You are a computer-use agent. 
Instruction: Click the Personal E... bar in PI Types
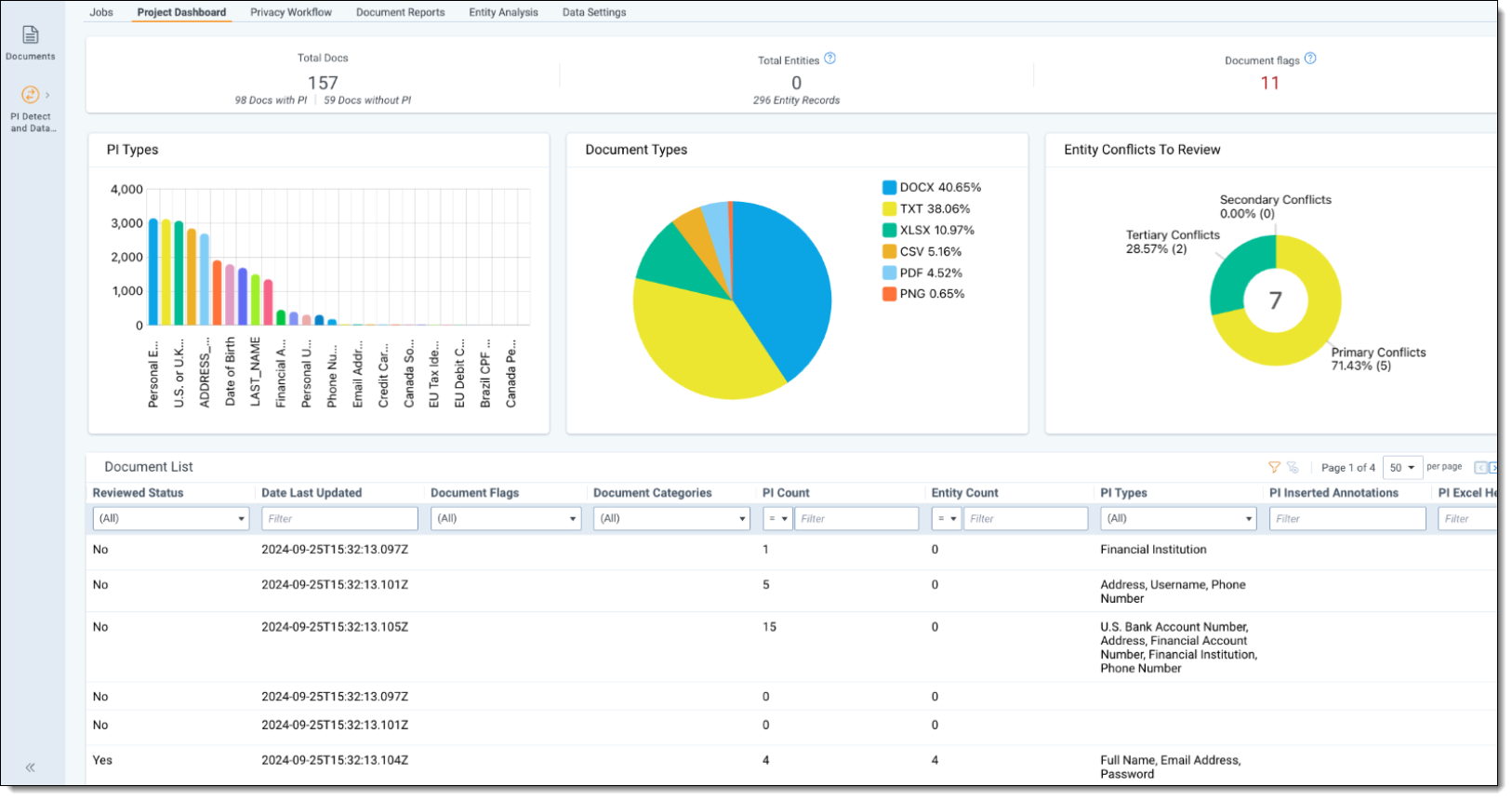(x=153, y=272)
